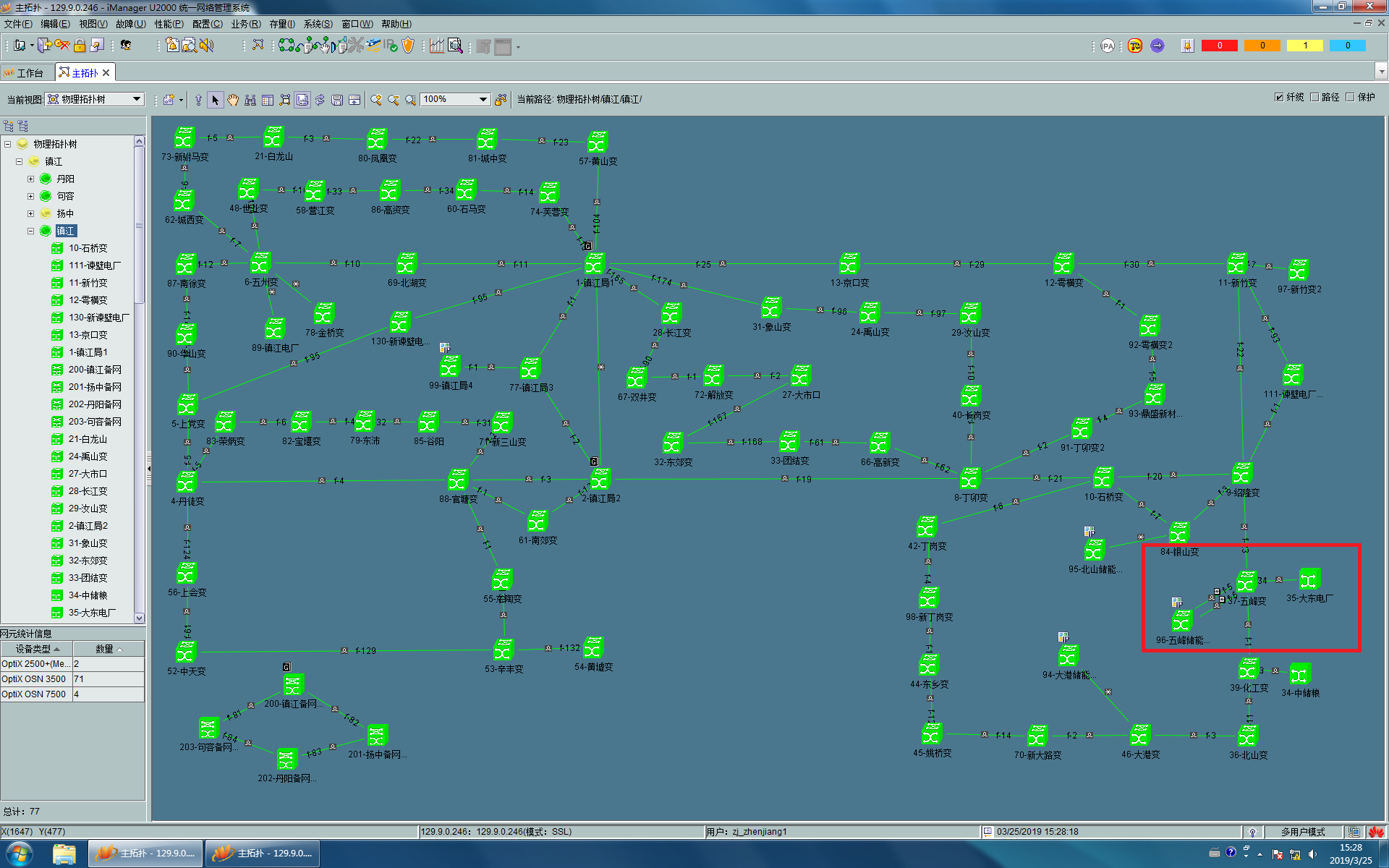The height and width of the screenshot is (868, 1389).
Task: Close the 主拓扑 tab
Action: tap(106, 72)
